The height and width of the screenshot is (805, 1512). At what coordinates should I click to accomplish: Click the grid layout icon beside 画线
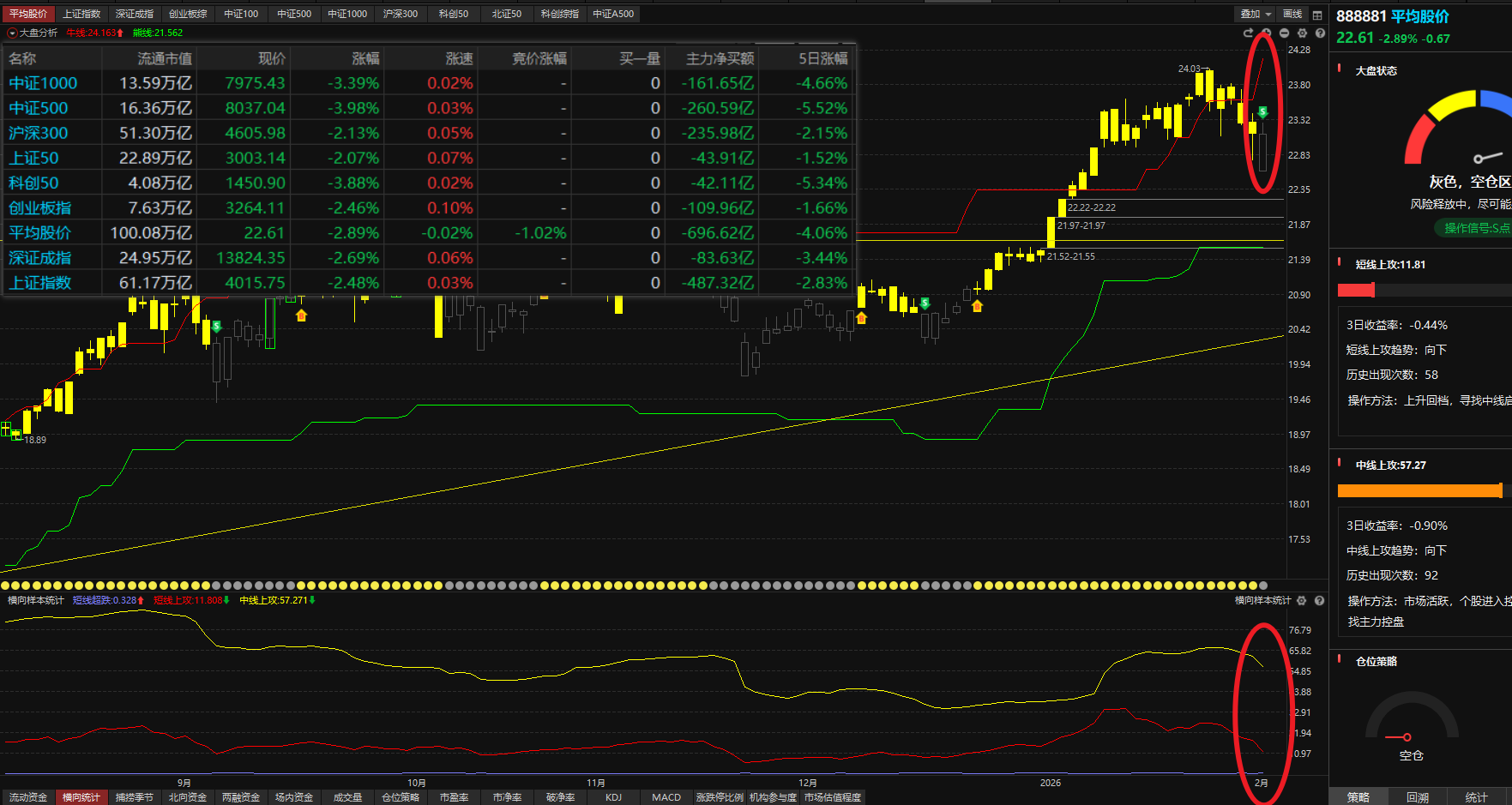[x=1317, y=15]
